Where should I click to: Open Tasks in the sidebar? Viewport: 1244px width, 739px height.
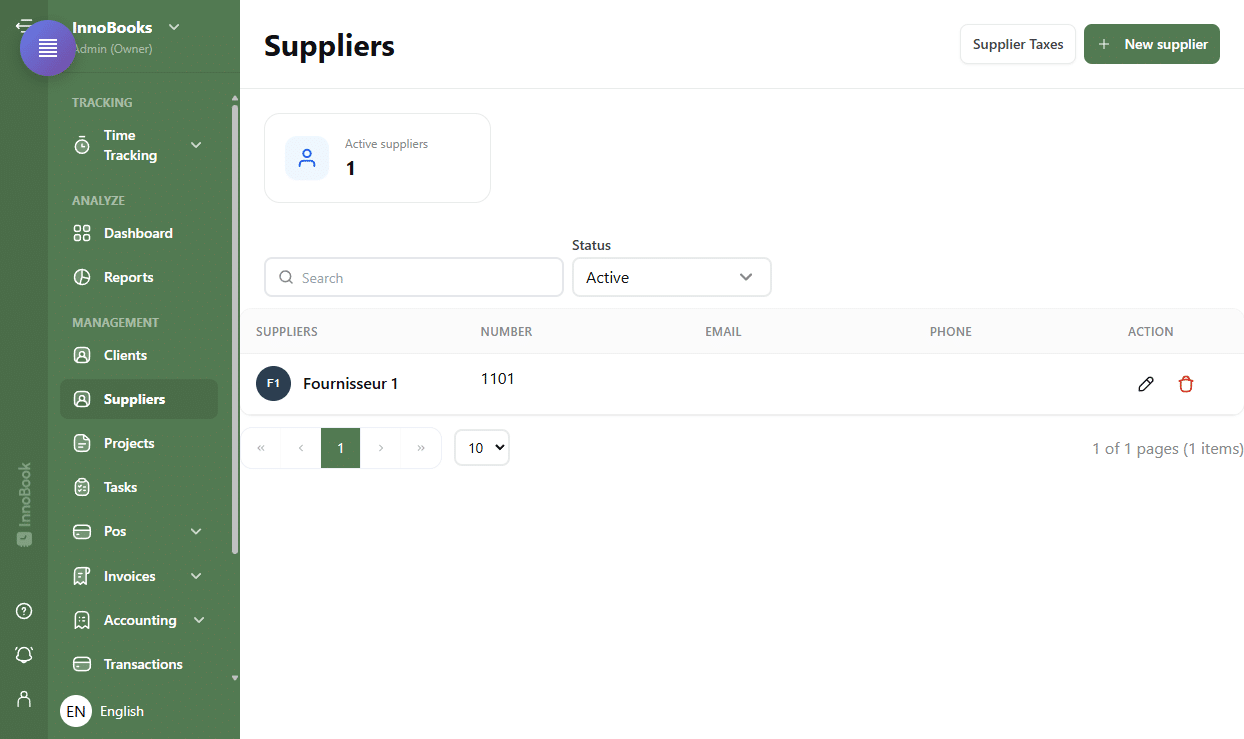point(139,487)
